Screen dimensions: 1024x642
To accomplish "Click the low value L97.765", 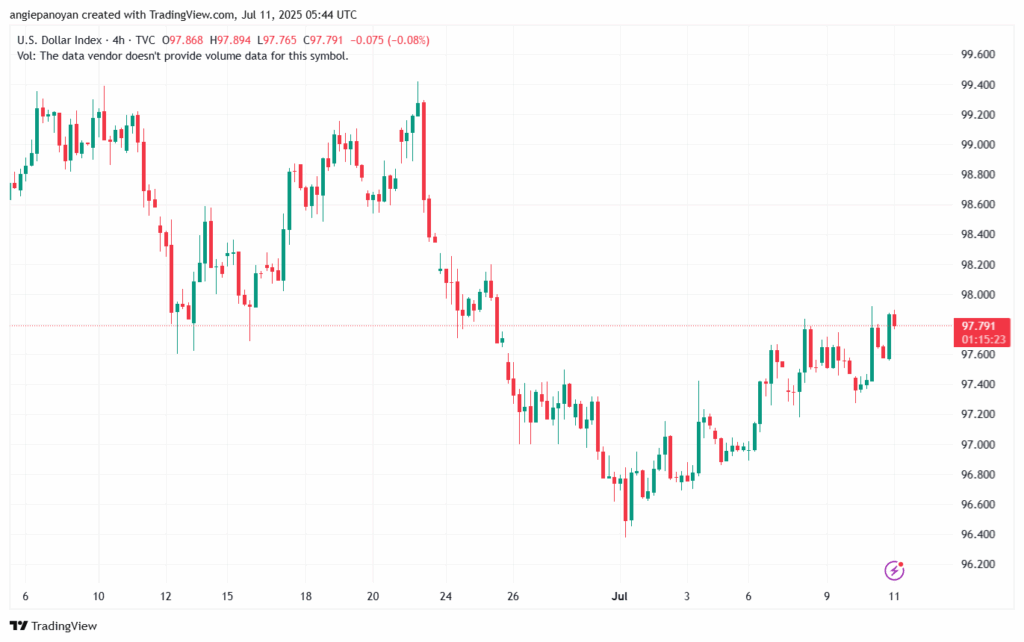I will click(x=276, y=40).
